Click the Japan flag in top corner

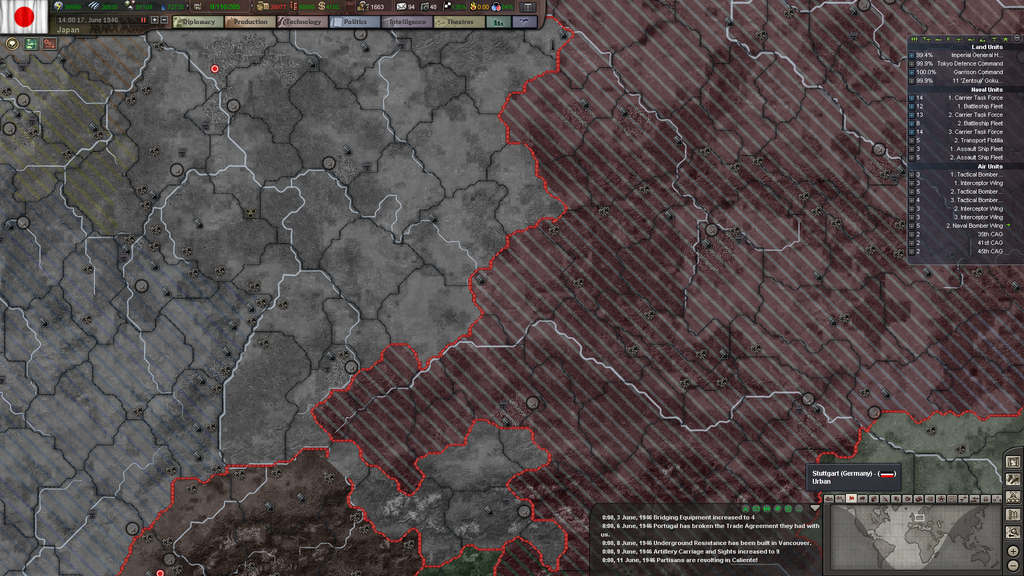click(24, 16)
